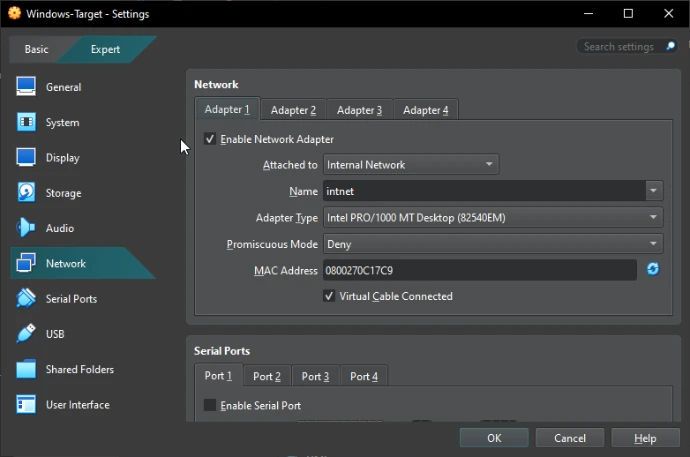Image resolution: width=690 pixels, height=457 pixels.
Task: Select the Port 4 tab
Action: (x=364, y=376)
